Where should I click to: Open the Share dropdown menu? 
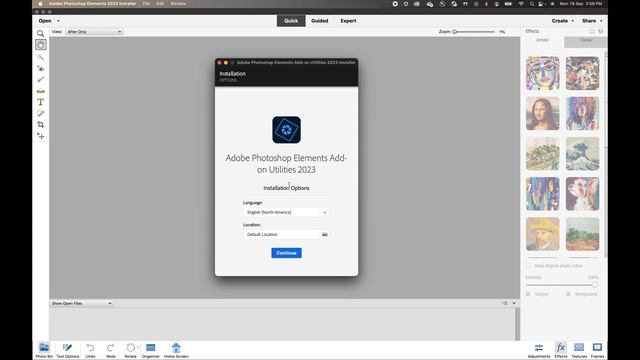pyautogui.click(x=592, y=21)
